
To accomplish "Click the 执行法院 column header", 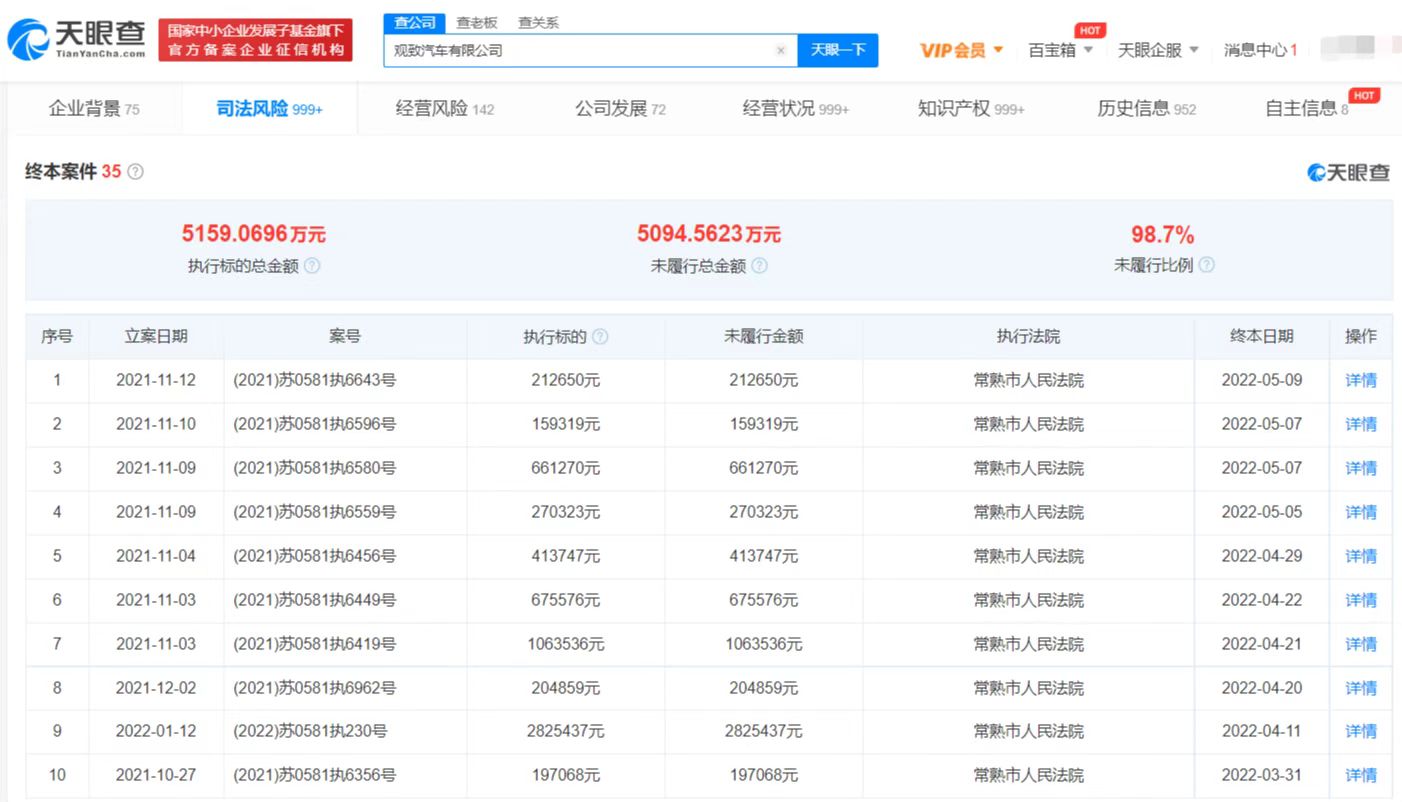I will [x=1029, y=337].
